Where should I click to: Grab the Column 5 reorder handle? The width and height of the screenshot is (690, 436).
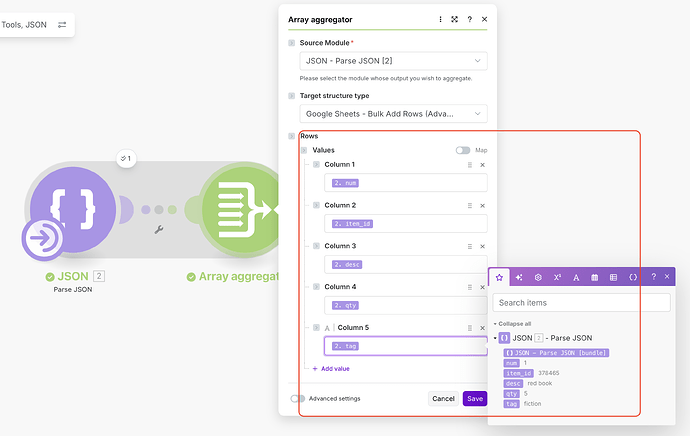(470, 328)
